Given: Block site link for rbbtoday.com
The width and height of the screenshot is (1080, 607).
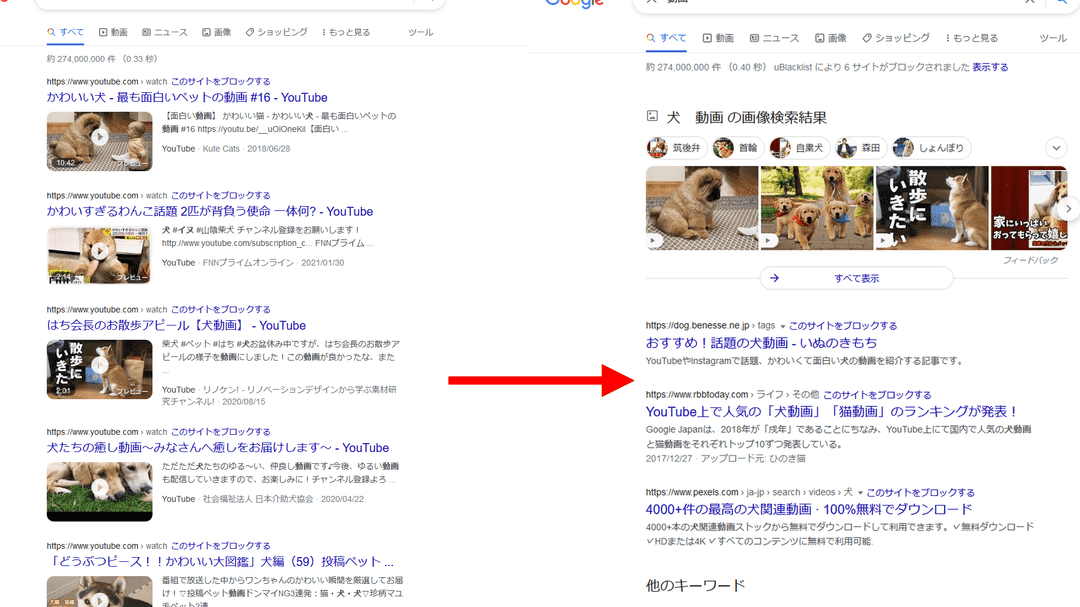Looking at the screenshot, I should click(x=878, y=395).
